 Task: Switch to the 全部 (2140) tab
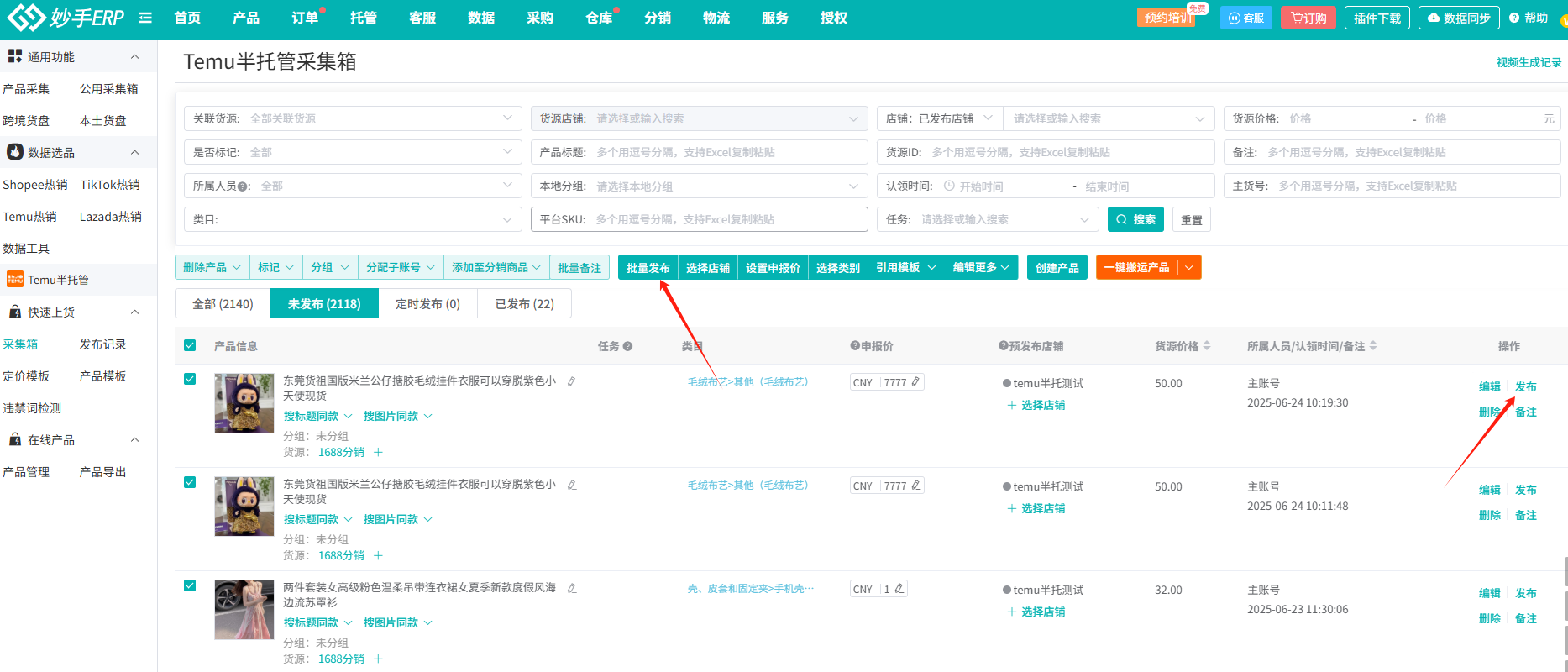pyautogui.click(x=223, y=303)
